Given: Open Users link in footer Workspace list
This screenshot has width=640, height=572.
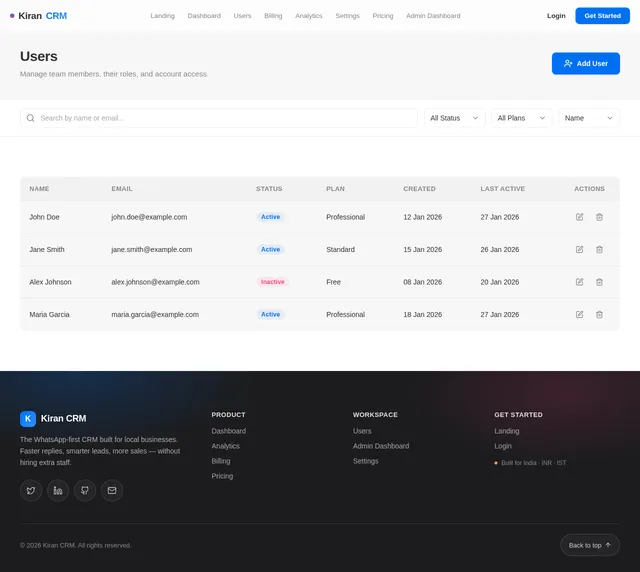Looking at the screenshot, I should point(362,431).
